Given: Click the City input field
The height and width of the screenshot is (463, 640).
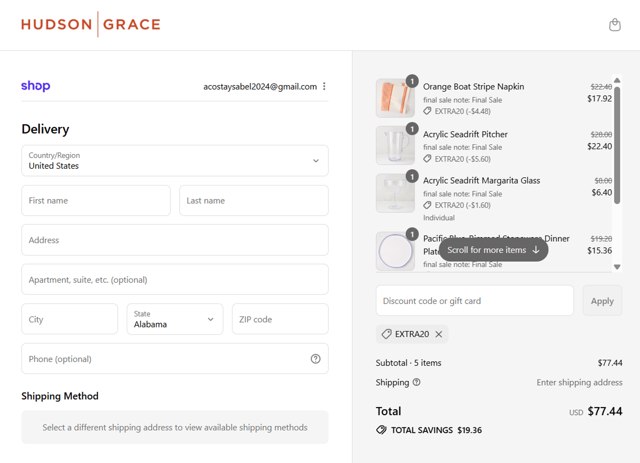Looking at the screenshot, I should tap(69, 319).
